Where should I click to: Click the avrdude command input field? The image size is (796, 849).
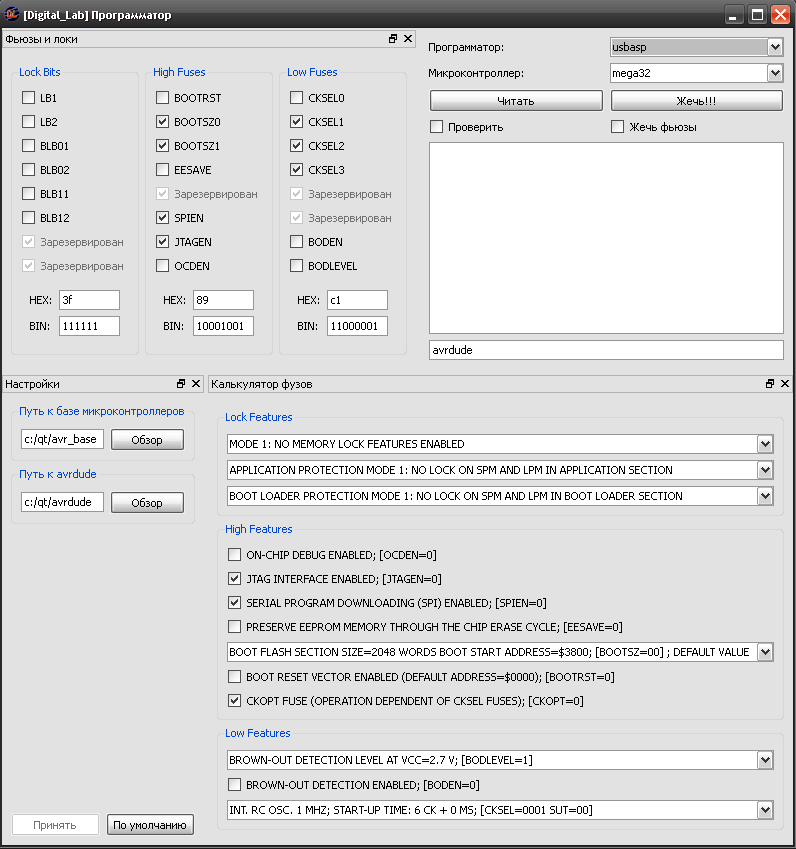[606, 350]
